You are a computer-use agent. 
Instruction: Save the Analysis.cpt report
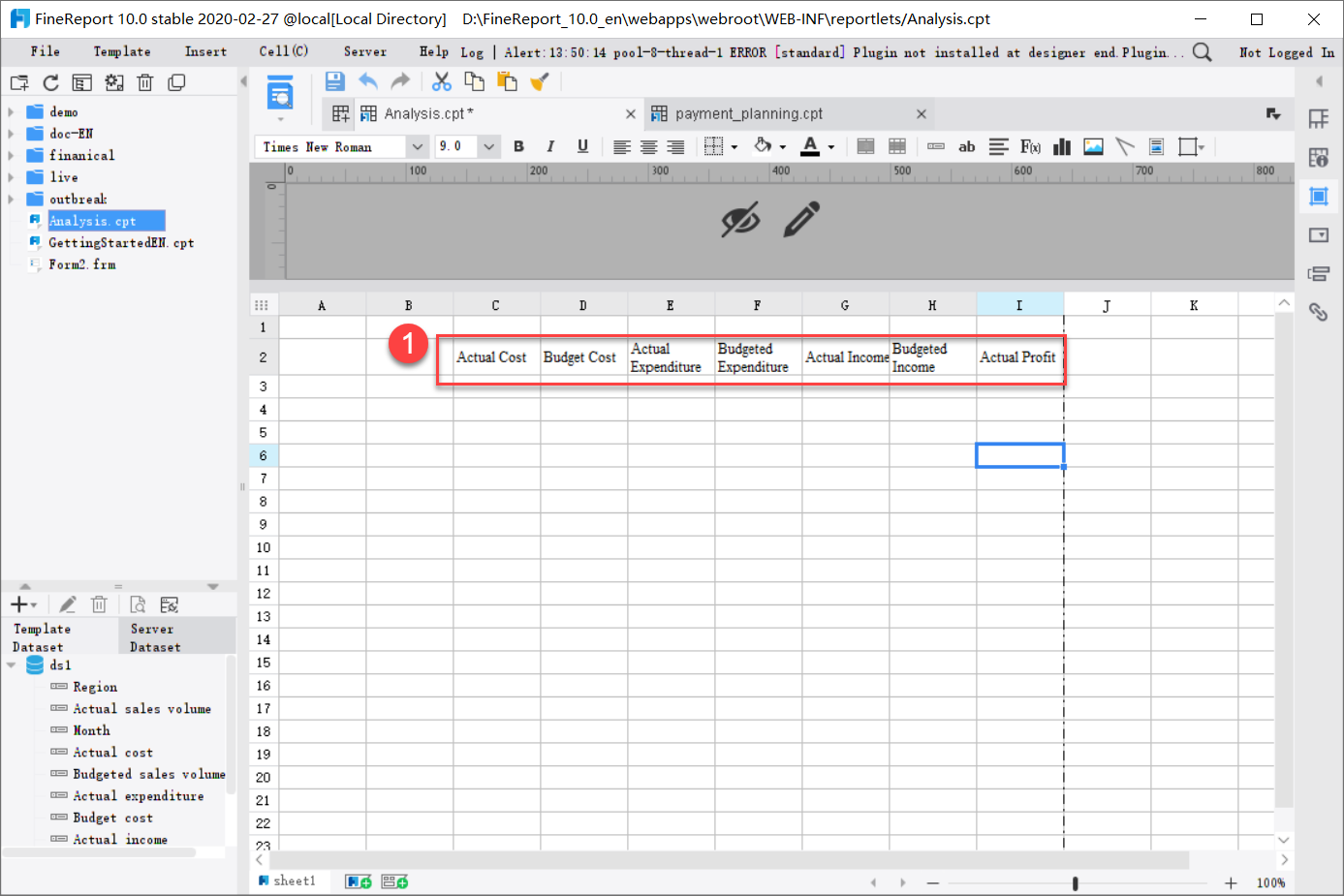tap(334, 80)
